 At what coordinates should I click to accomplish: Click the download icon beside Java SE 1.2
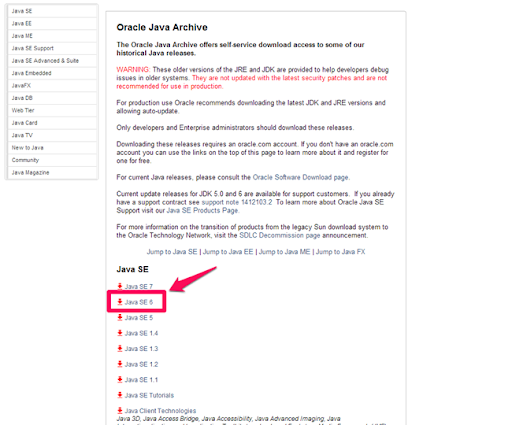click(120, 364)
